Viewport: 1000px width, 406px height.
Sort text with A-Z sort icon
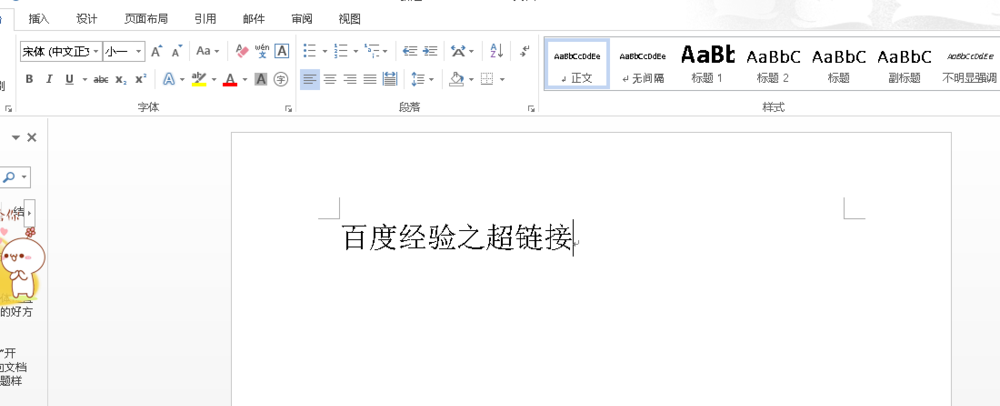pos(497,51)
